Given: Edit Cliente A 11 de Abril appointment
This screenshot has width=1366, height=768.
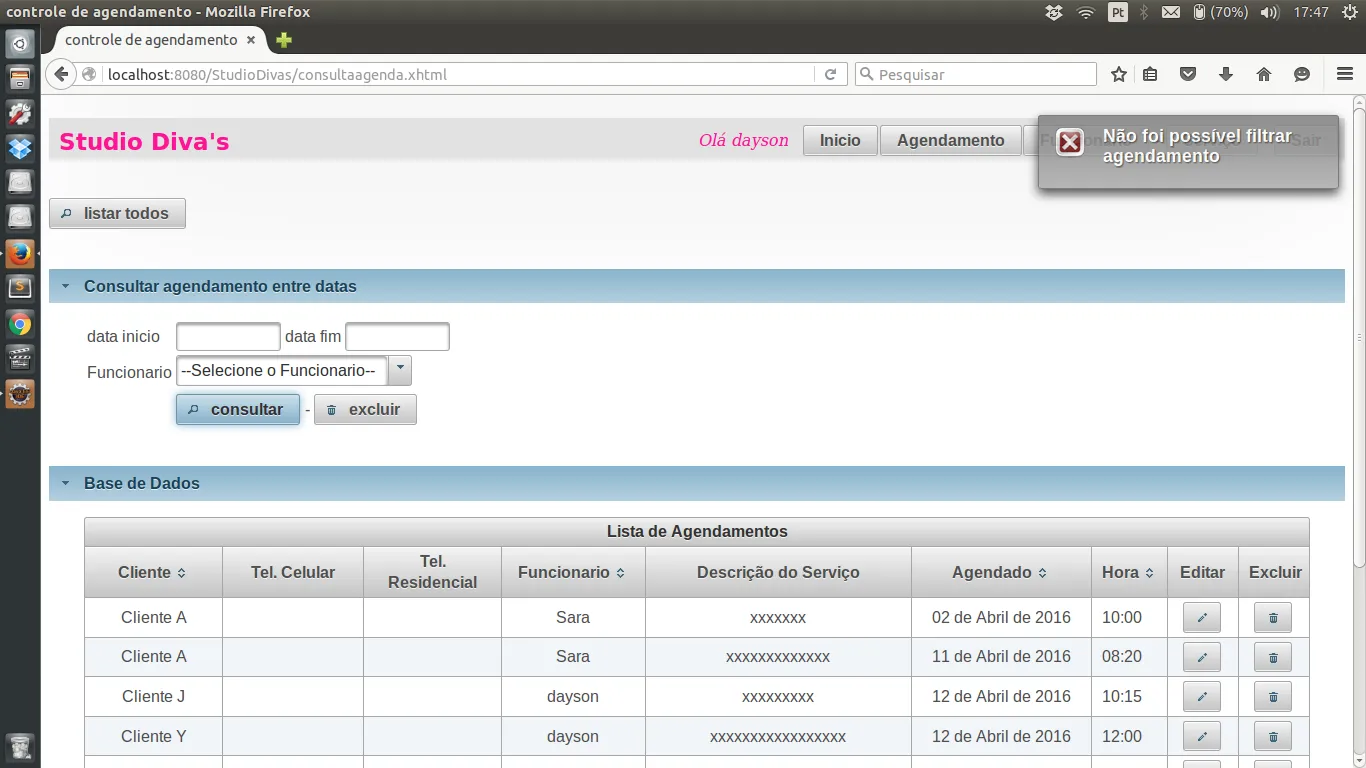Looking at the screenshot, I should [x=1202, y=657].
